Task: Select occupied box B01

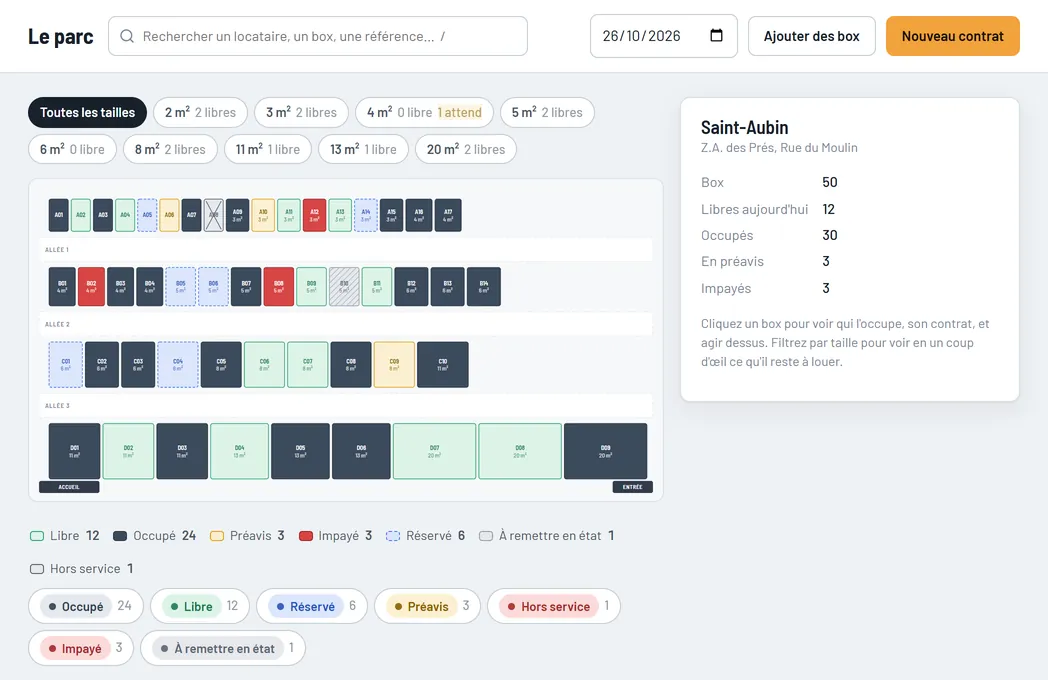Action: tap(62, 287)
